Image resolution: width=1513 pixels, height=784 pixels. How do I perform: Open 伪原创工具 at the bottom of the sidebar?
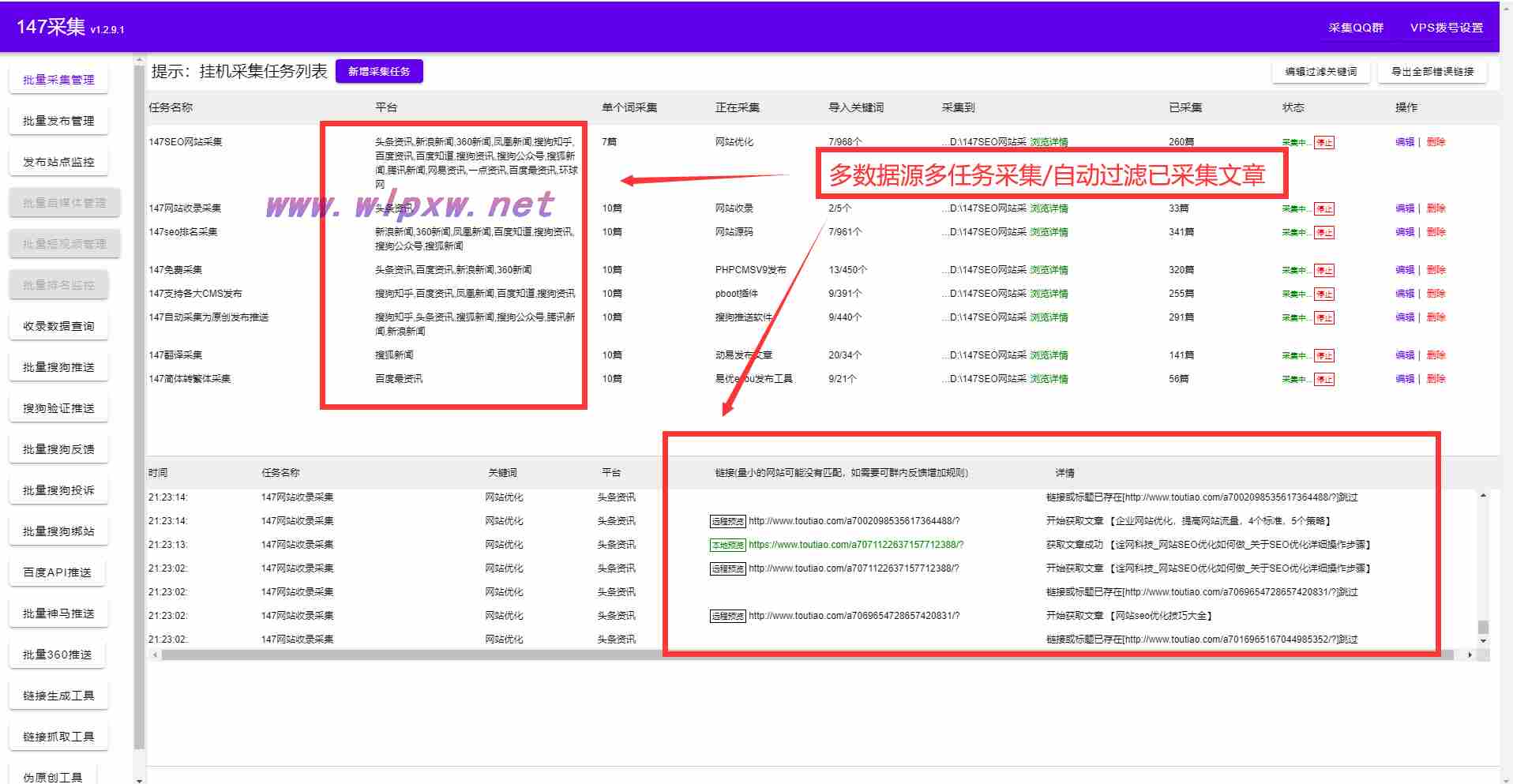pyautogui.click(x=53, y=775)
